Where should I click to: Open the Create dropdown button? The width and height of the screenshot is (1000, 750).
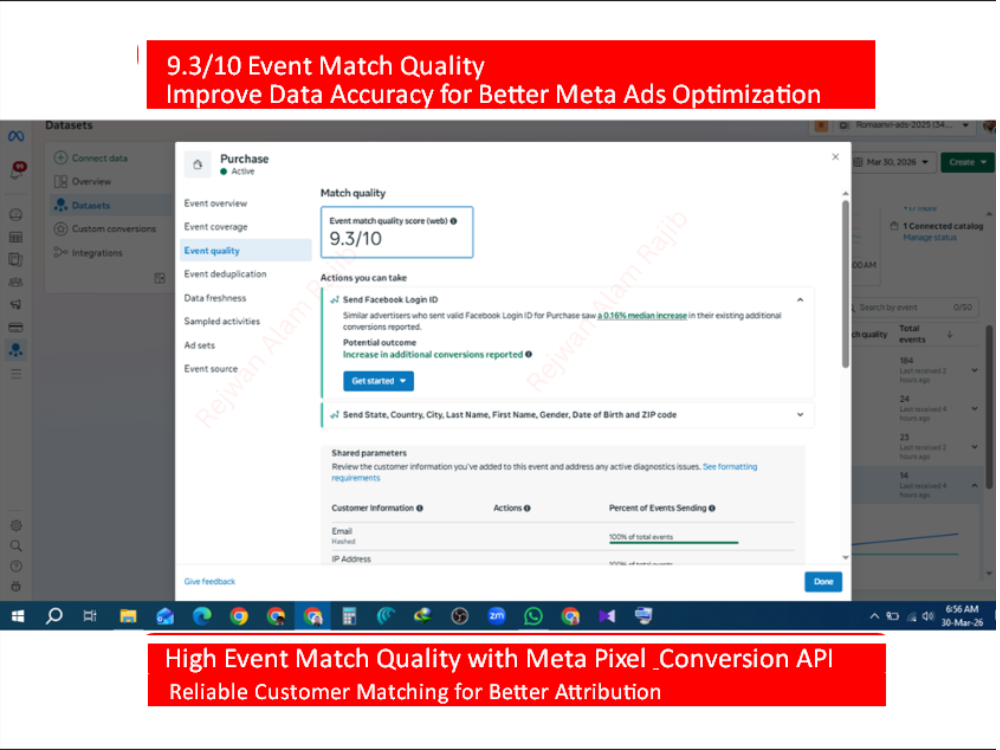click(x=967, y=162)
